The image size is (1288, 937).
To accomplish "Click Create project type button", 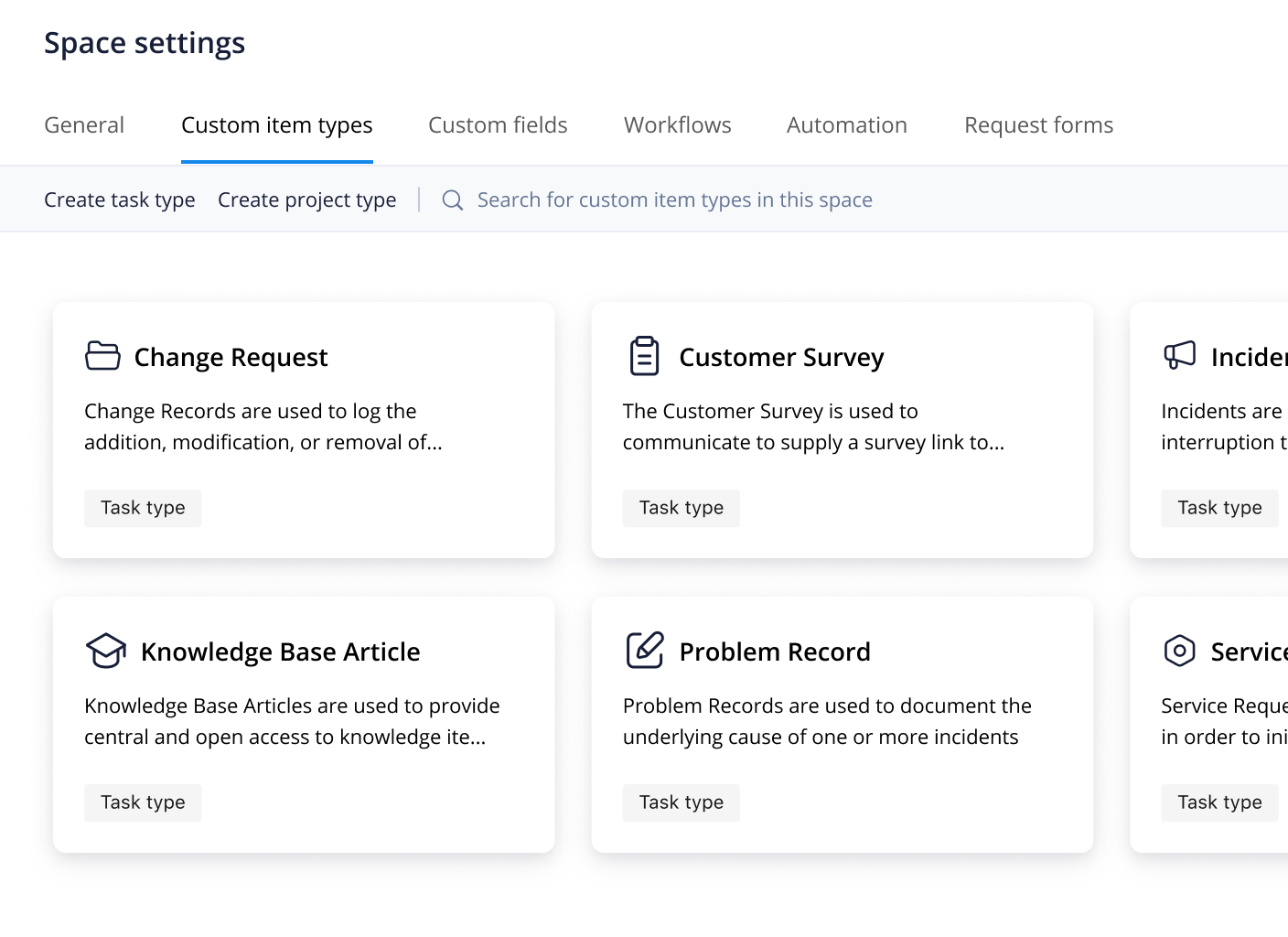I will (306, 199).
